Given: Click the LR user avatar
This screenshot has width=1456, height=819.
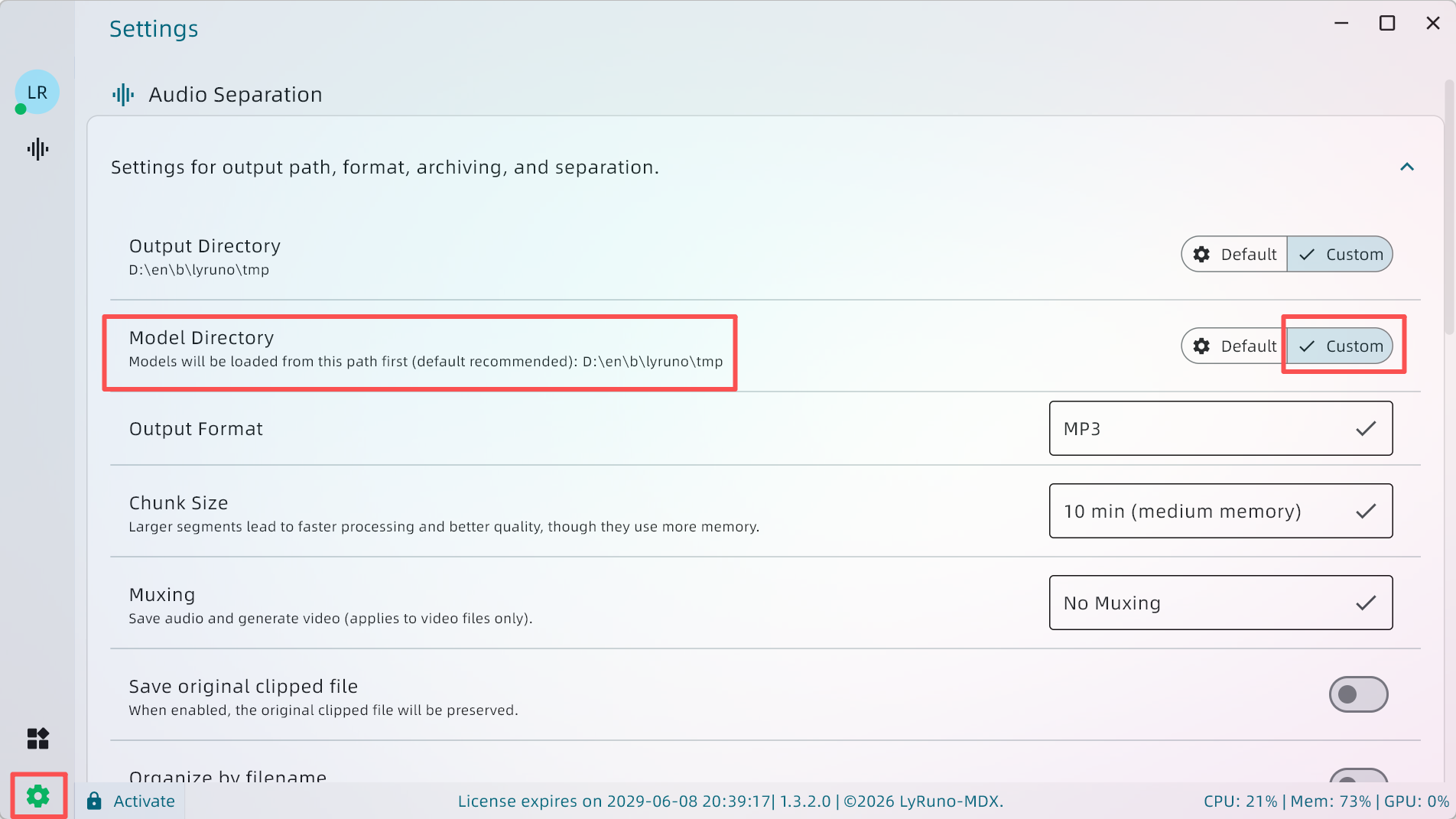Looking at the screenshot, I should (37, 93).
